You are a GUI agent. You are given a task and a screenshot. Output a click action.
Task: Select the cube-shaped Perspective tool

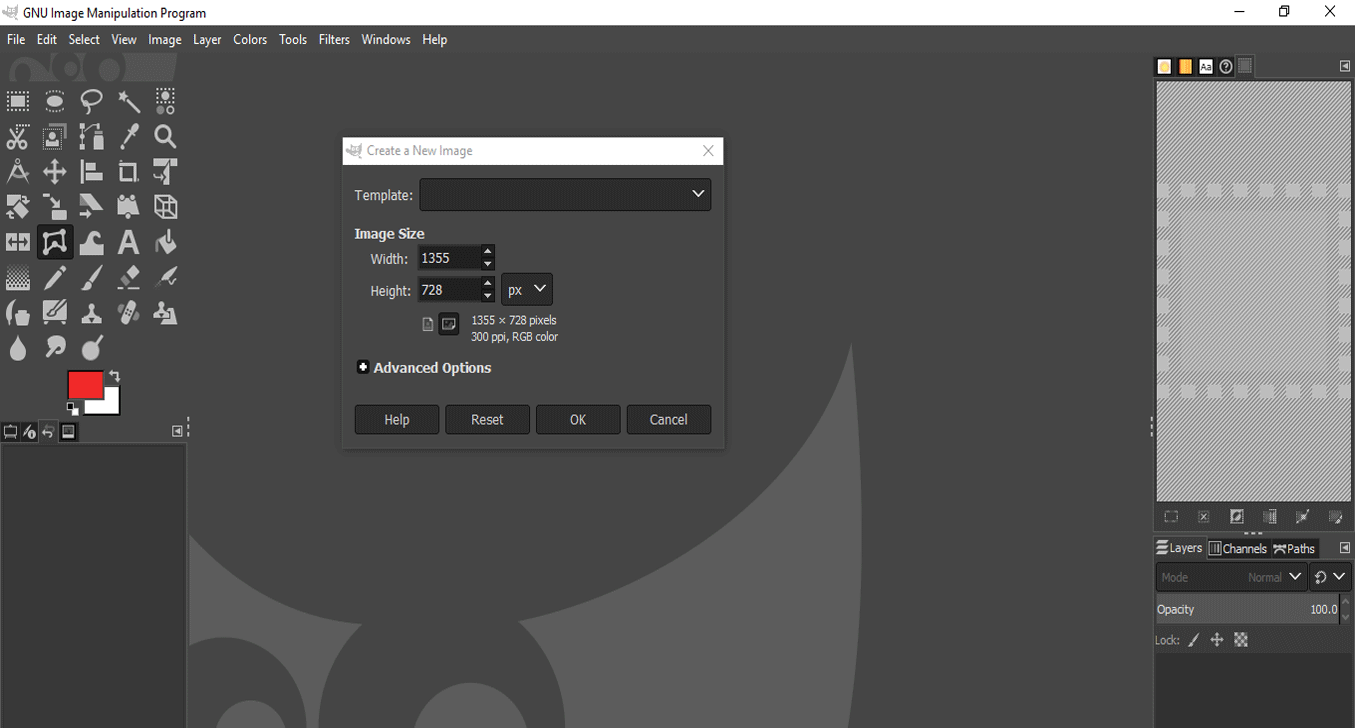[166, 207]
